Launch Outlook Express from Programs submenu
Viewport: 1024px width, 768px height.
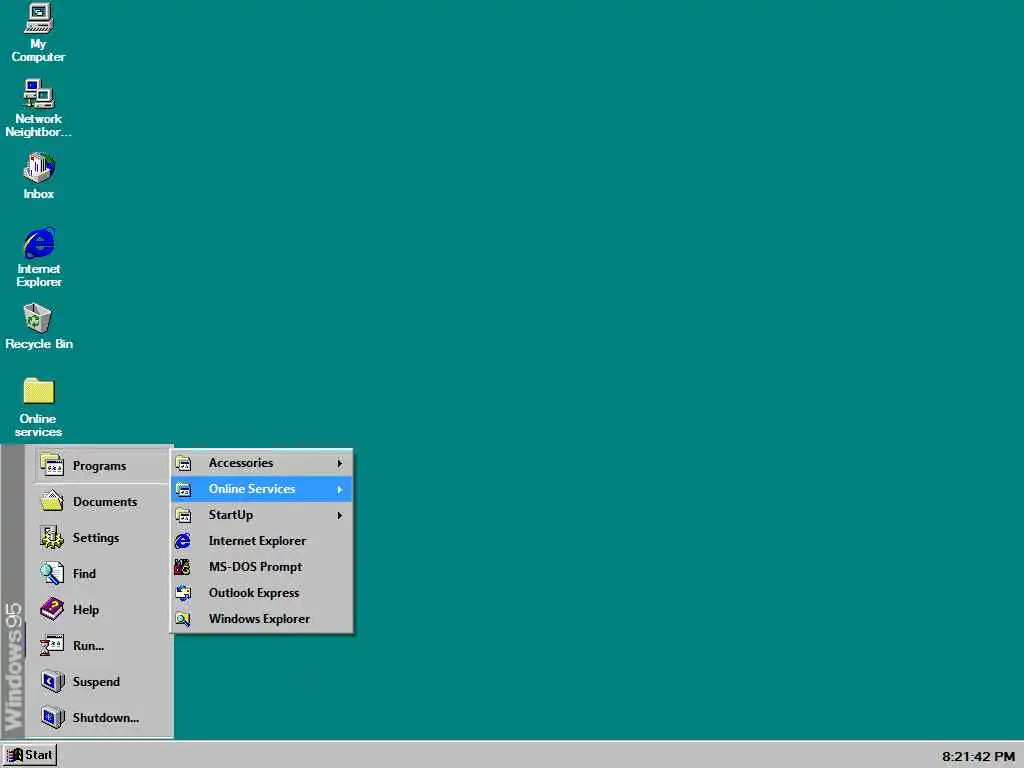pos(261,593)
